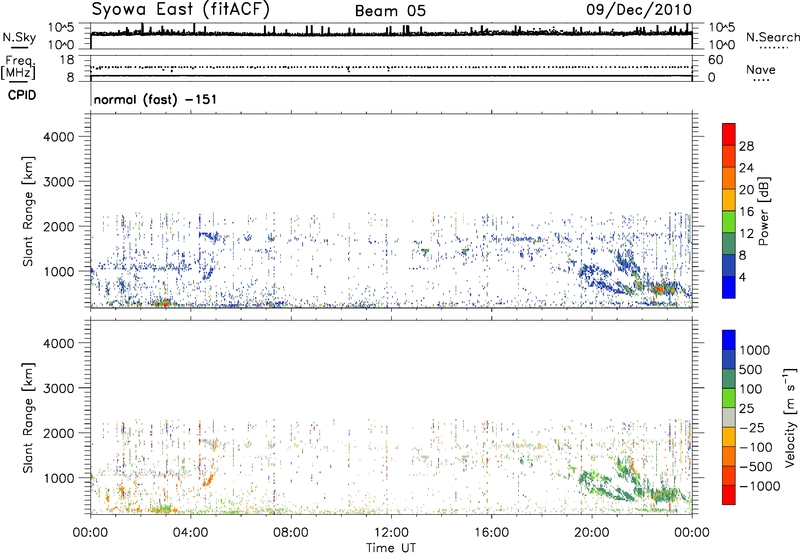
Task: Click the blue bottom of the Power colorbar
Action: pos(729,287)
